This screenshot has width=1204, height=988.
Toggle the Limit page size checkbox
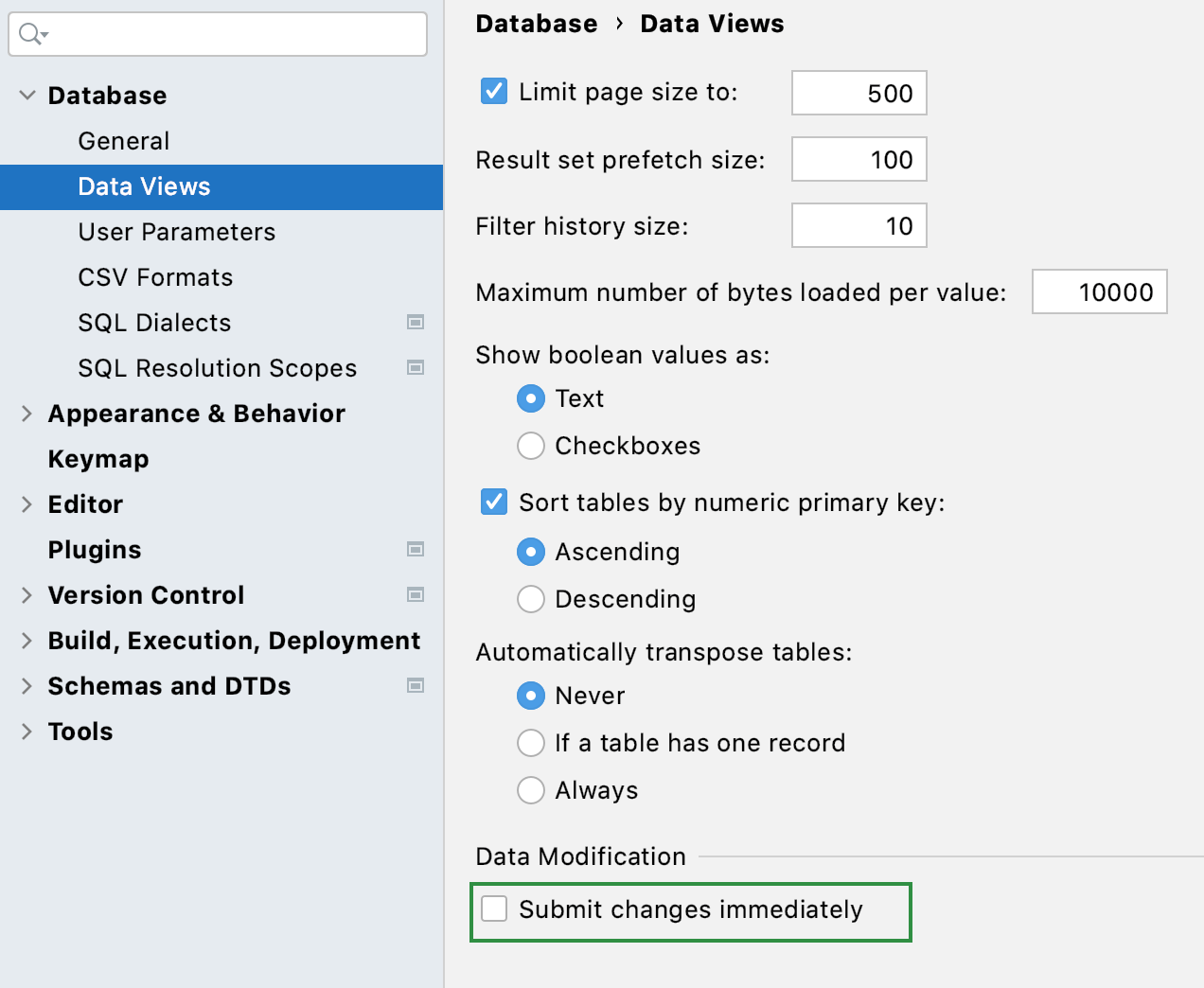tap(494, 92)
